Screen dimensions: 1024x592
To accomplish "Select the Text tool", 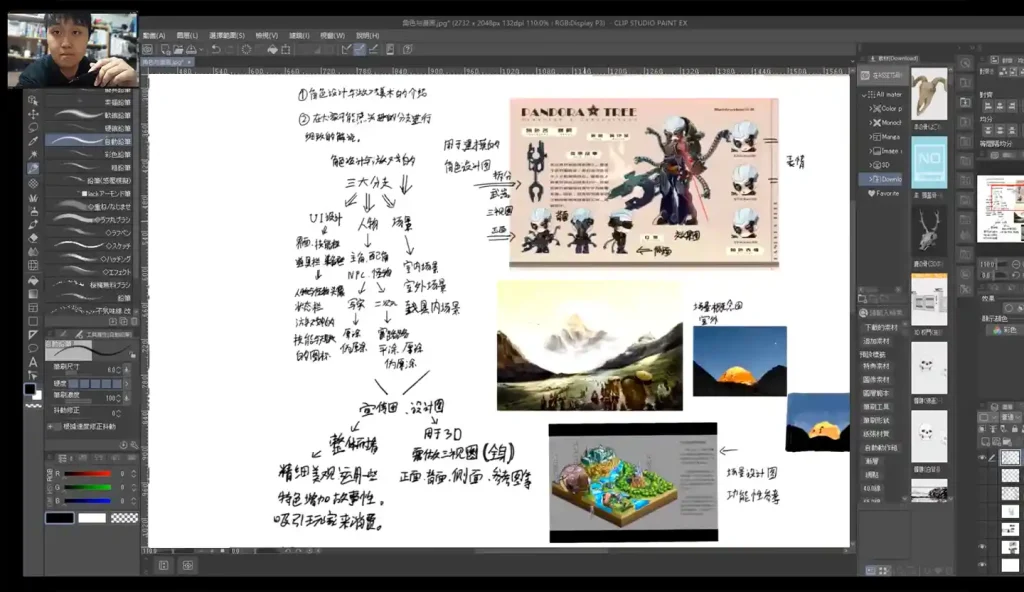I will [x=33, y=362].
